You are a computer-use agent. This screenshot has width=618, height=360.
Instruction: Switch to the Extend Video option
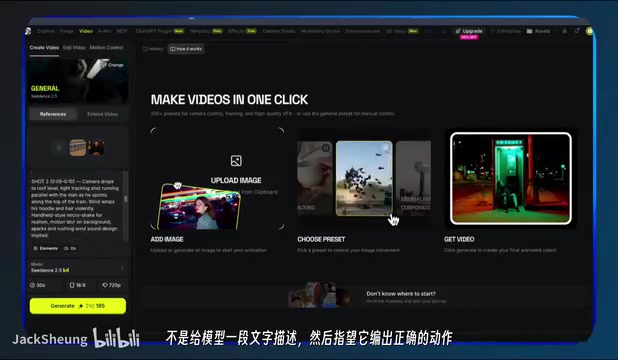click(x=102, y=114)
